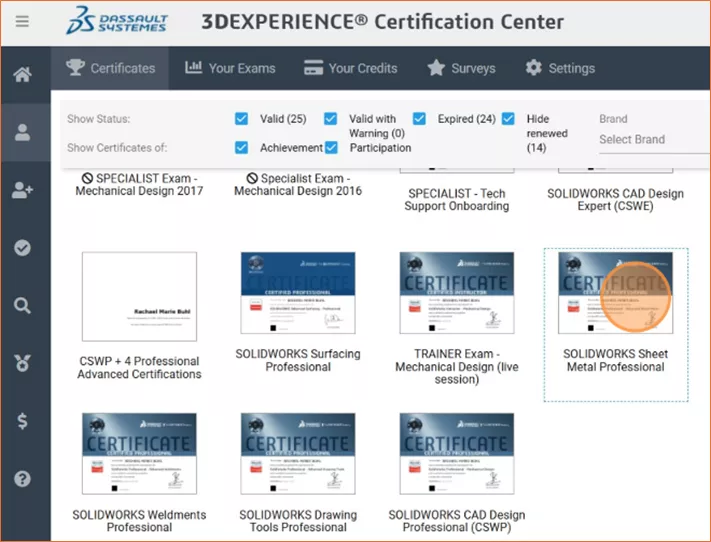Click the gear icon by Settings

[534, 68]
